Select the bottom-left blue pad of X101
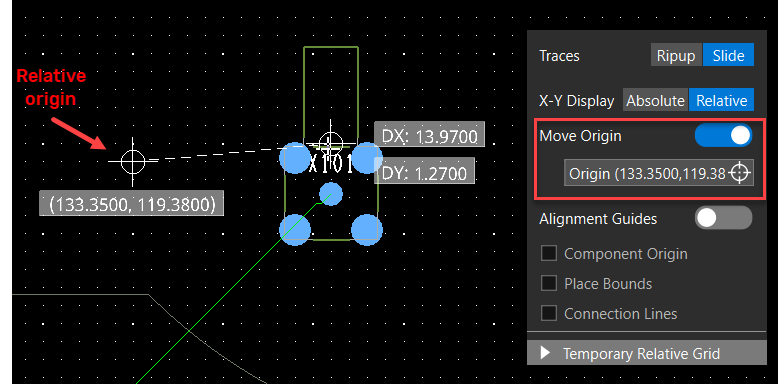Viewport: 778px width, 384px height. click(x=295, y=230)
